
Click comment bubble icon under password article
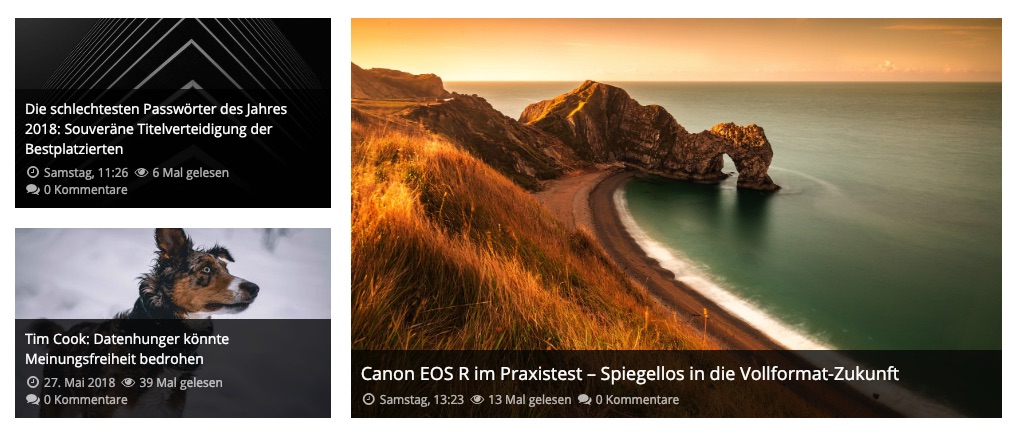click(32, 190)
